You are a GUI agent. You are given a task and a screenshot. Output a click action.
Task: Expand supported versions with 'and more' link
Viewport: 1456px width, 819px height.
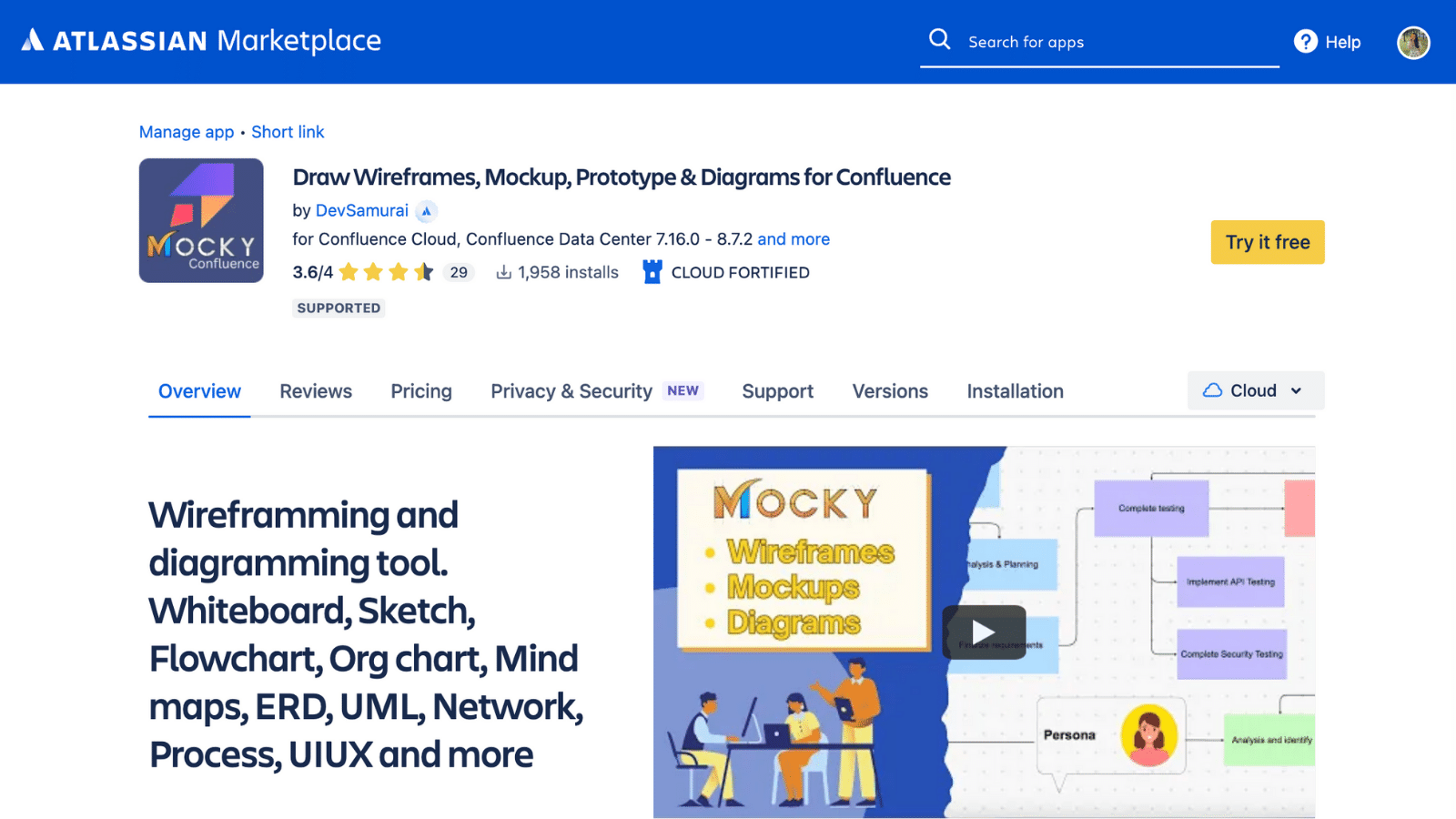[x=794, y=239]
